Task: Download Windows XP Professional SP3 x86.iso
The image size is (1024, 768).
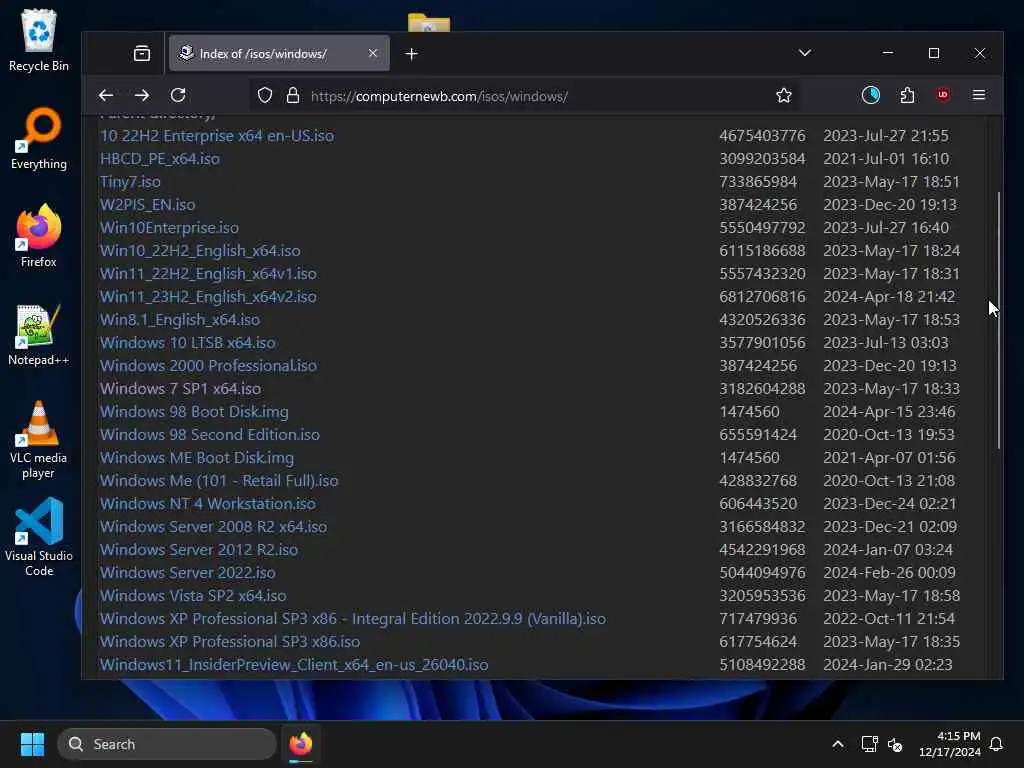Action: pos(230,641)
